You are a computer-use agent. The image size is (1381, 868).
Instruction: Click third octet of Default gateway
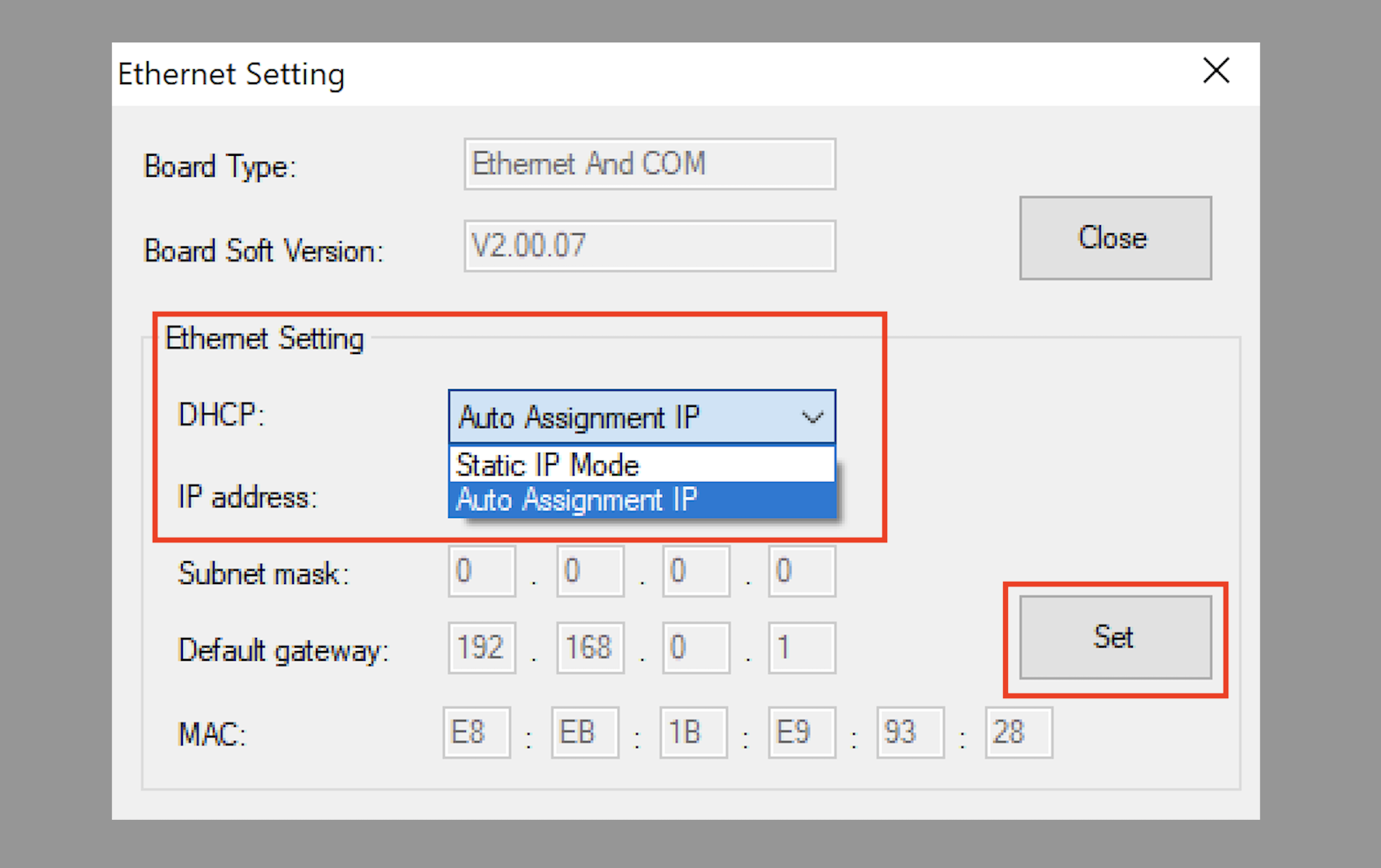695,649
